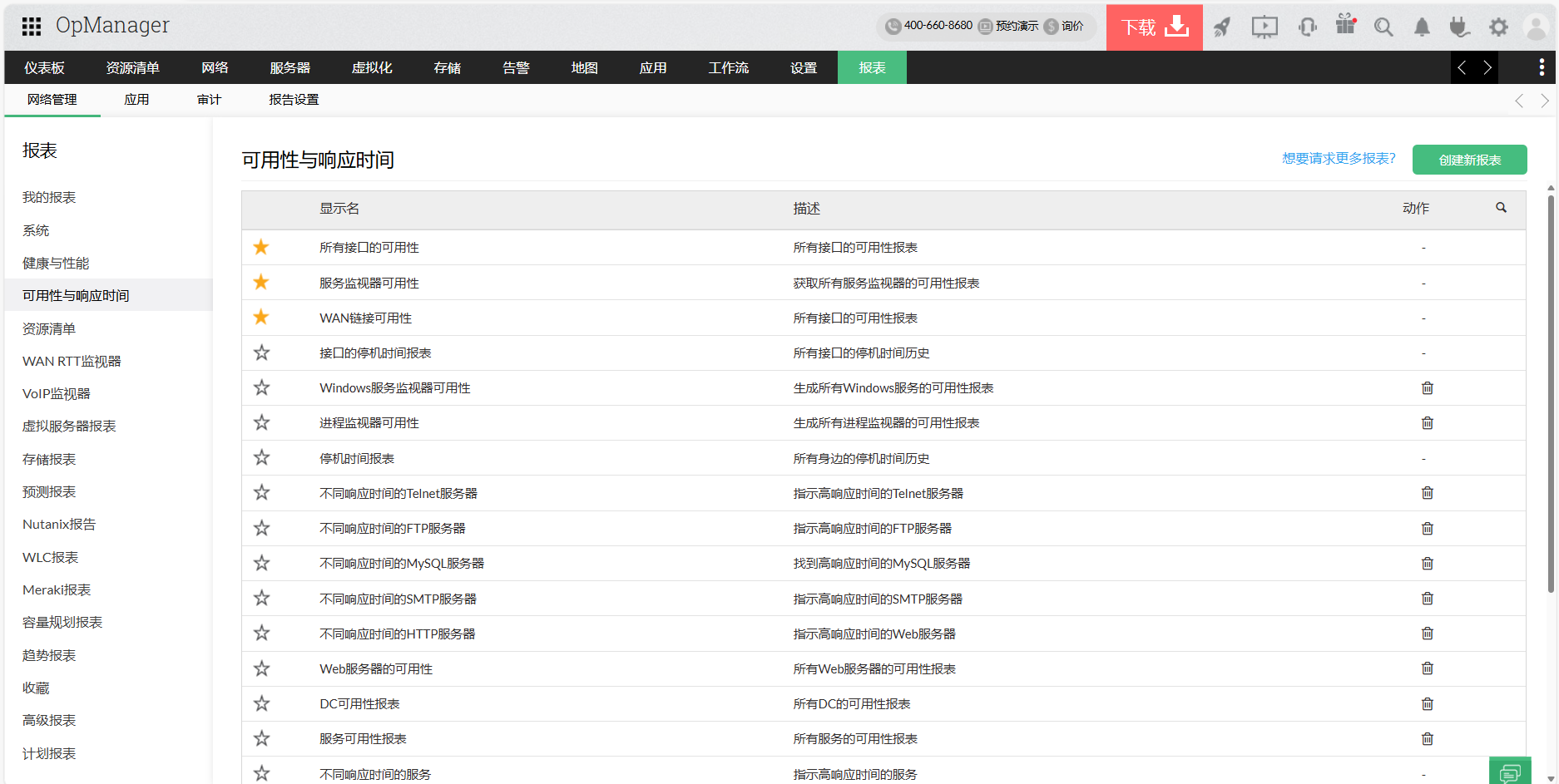Image resolution: width=1559 pixels, height=784 pixels.
Task: Open the 不同响应时间的服务 report
Action: pyautogui.click(x=375, y=775)
